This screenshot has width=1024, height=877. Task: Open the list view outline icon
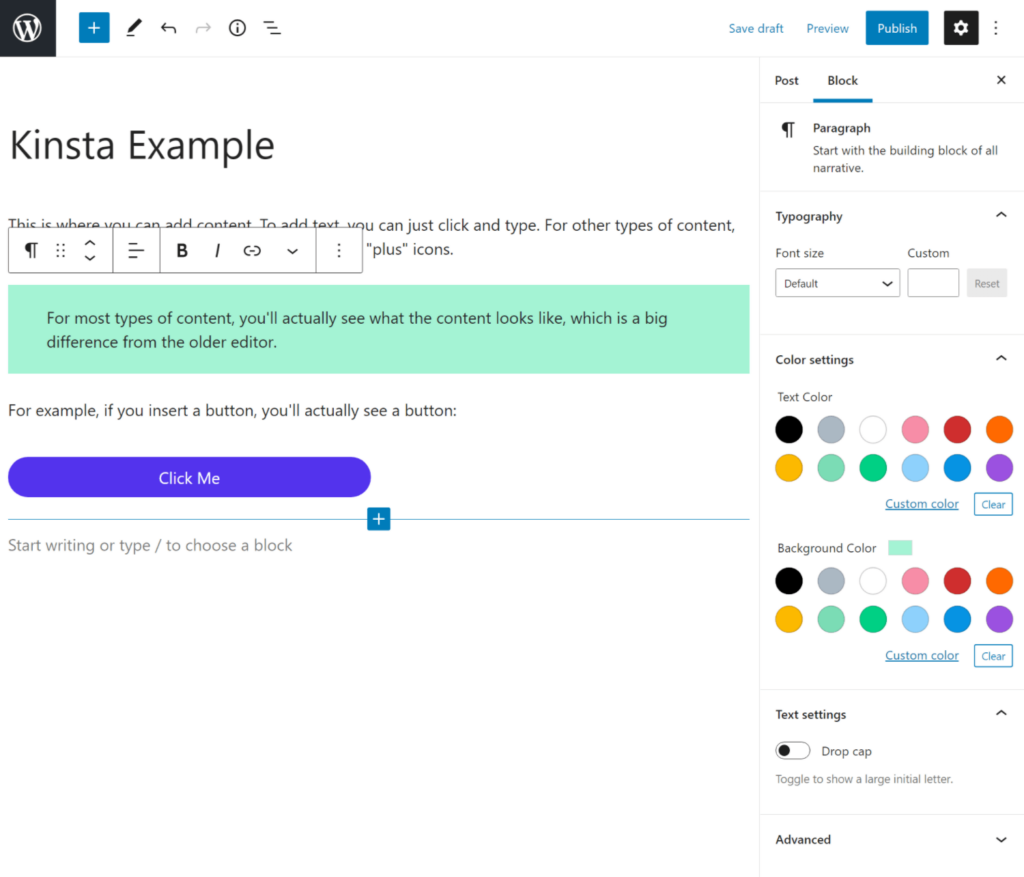pos(272,28)
